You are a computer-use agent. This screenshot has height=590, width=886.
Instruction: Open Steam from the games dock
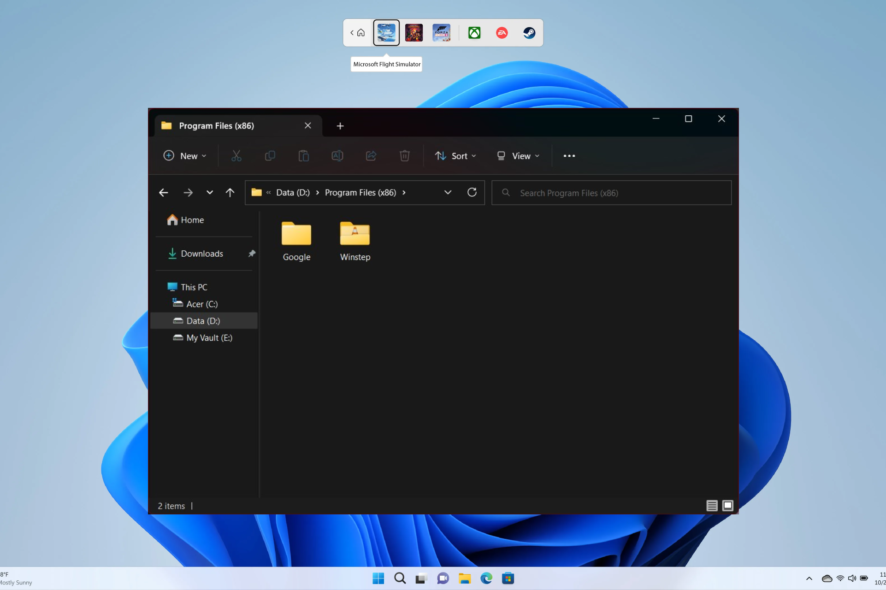(x=528, y=32)
